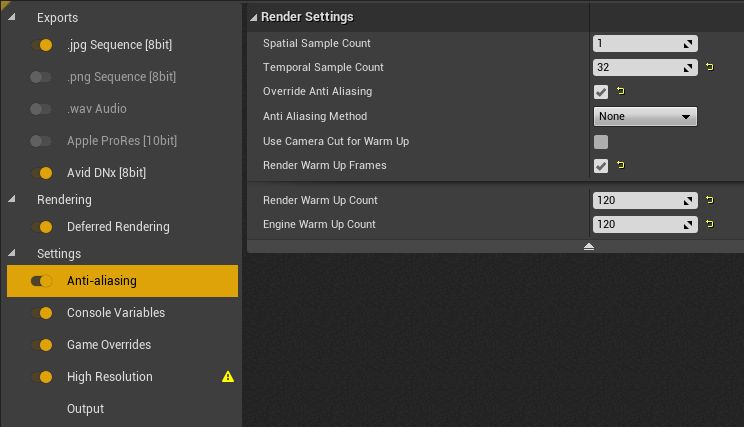Viewport: 744px width, 427px height.
Task: Reset Engine Warm Up Count to default
Action: 710,223
